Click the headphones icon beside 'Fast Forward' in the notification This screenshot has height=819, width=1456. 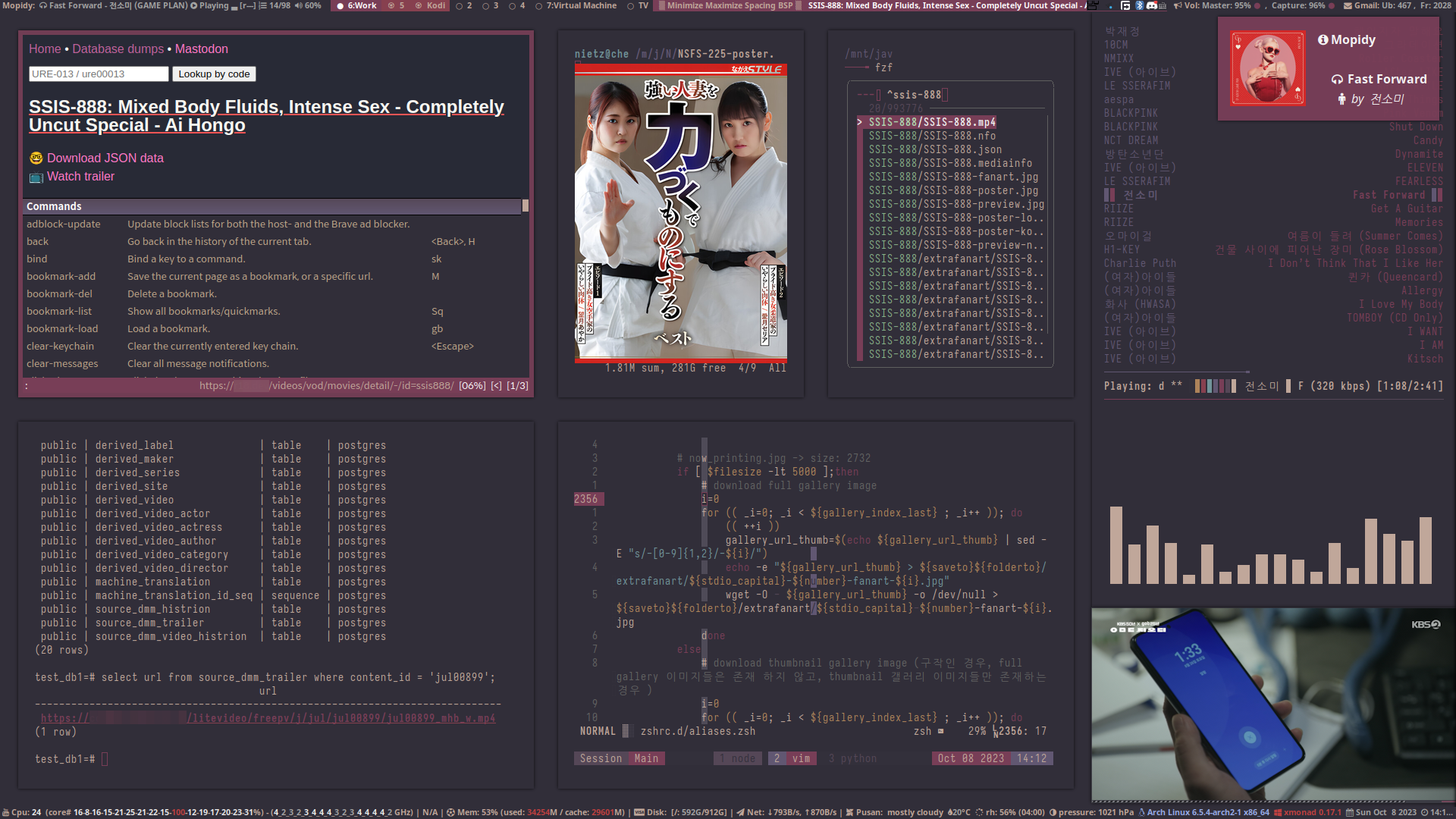[1337, 79]
